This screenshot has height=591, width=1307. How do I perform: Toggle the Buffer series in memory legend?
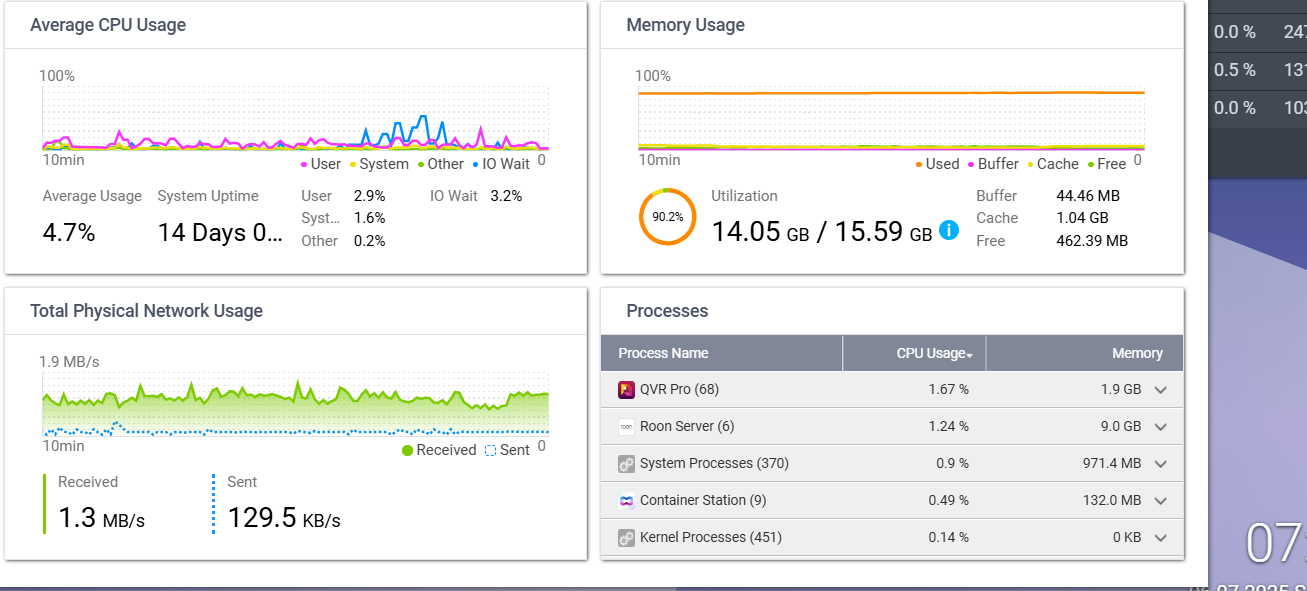[992, 164]
